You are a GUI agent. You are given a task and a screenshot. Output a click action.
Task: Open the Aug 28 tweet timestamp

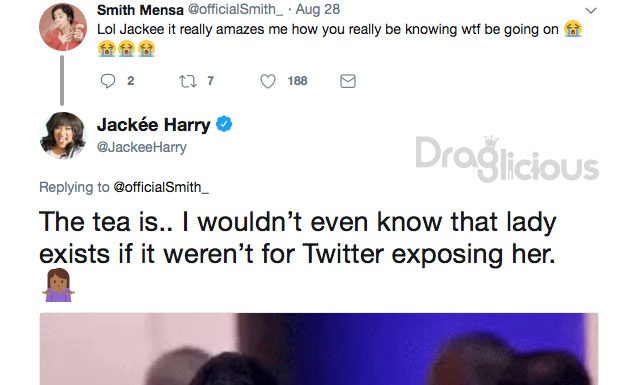318,9
